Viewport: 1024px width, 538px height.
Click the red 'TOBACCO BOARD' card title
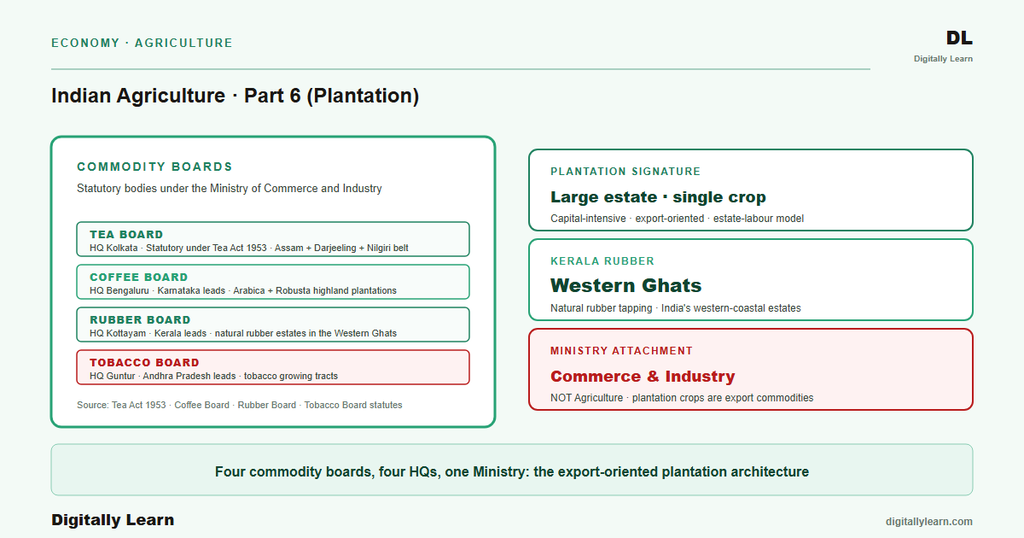pyautogui.click(x=144, y=362)
